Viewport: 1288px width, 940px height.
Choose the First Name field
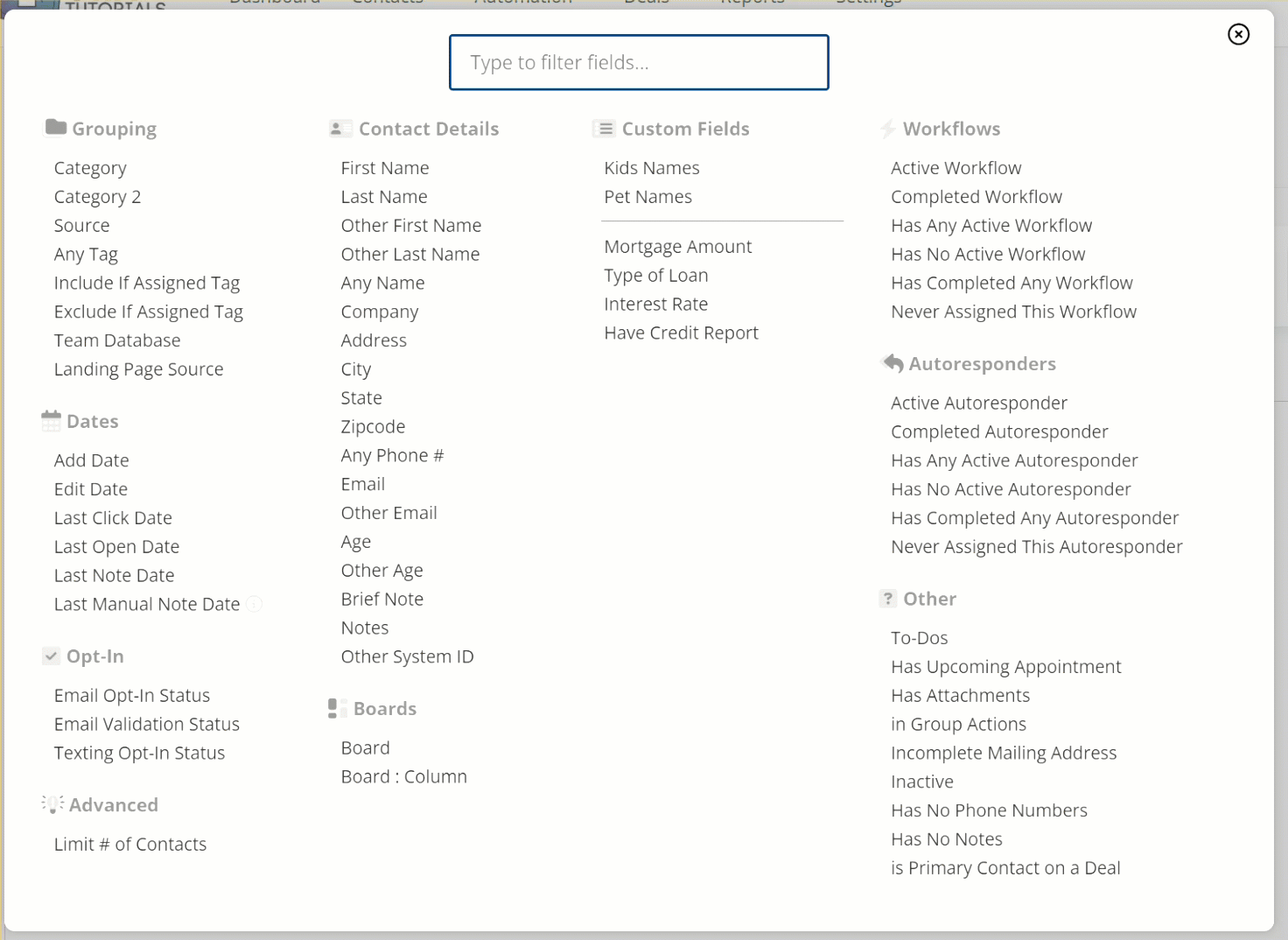[x=385, y=168]
